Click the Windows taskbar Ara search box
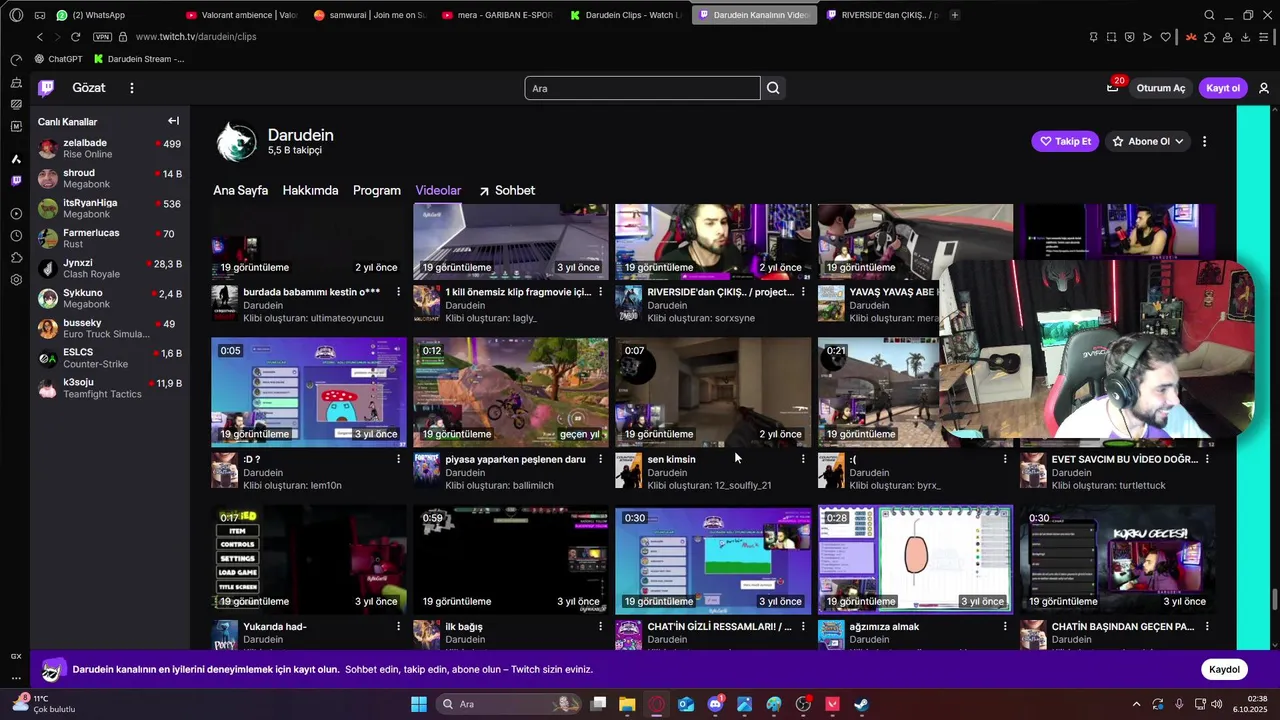This screenshot has height=720, width=1280. point(510,704)
